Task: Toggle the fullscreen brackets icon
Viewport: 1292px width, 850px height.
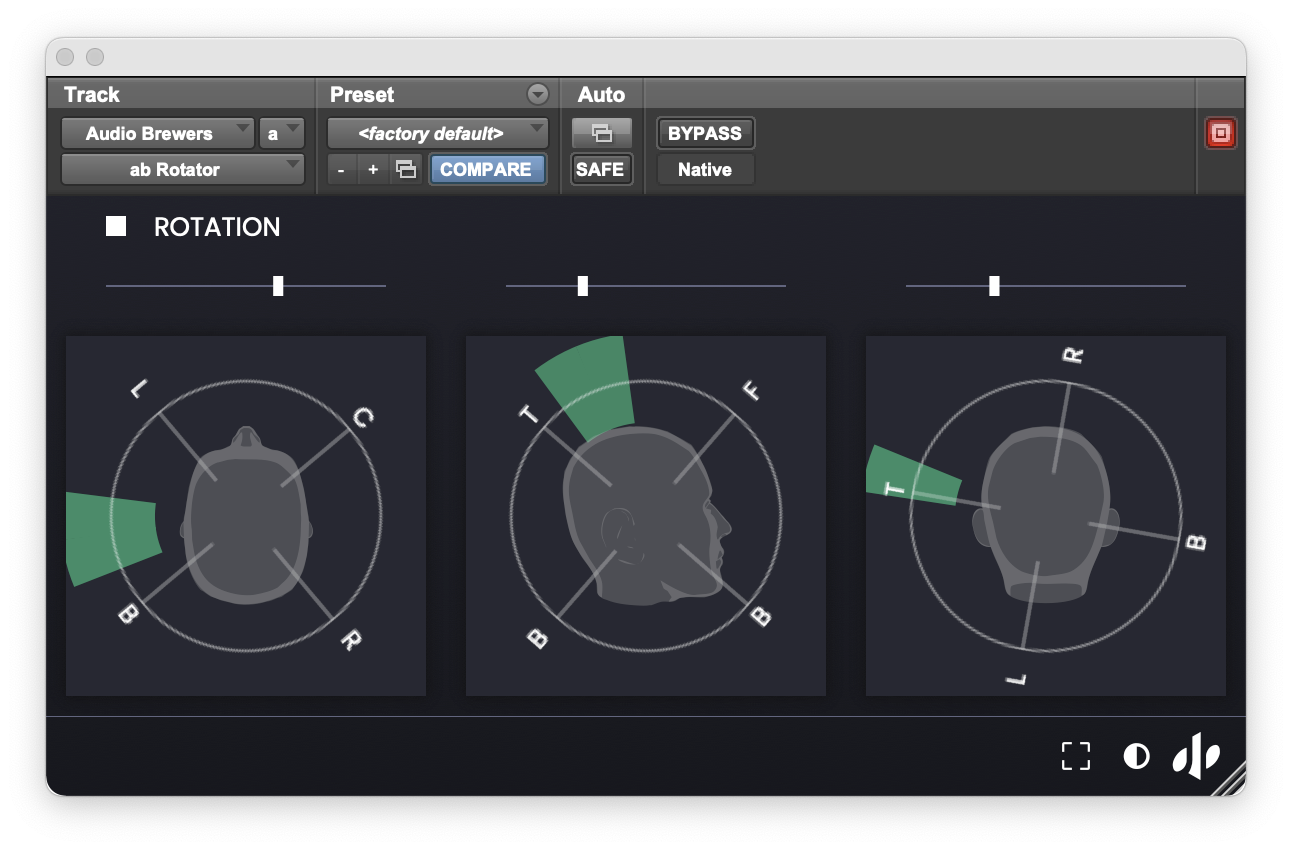Action: (1076, 756)
